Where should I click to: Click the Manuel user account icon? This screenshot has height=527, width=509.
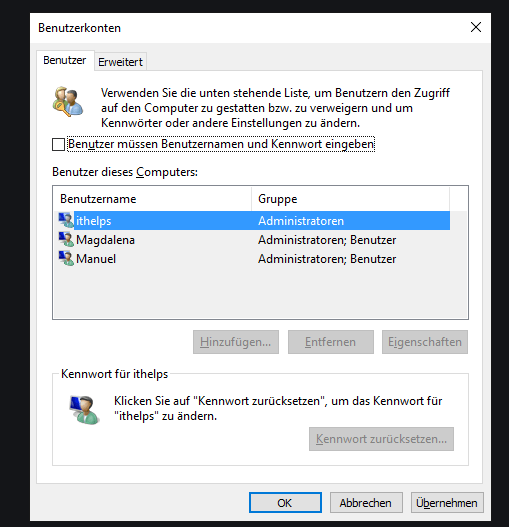click(x=66, y=258)
